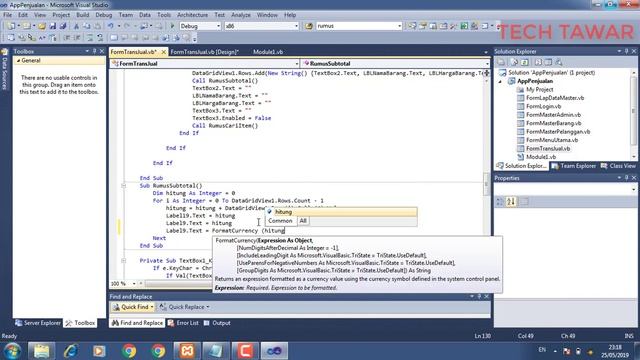Open Object Browser from the main toolbar
This screenshot has width=640, height=360.
443,26
